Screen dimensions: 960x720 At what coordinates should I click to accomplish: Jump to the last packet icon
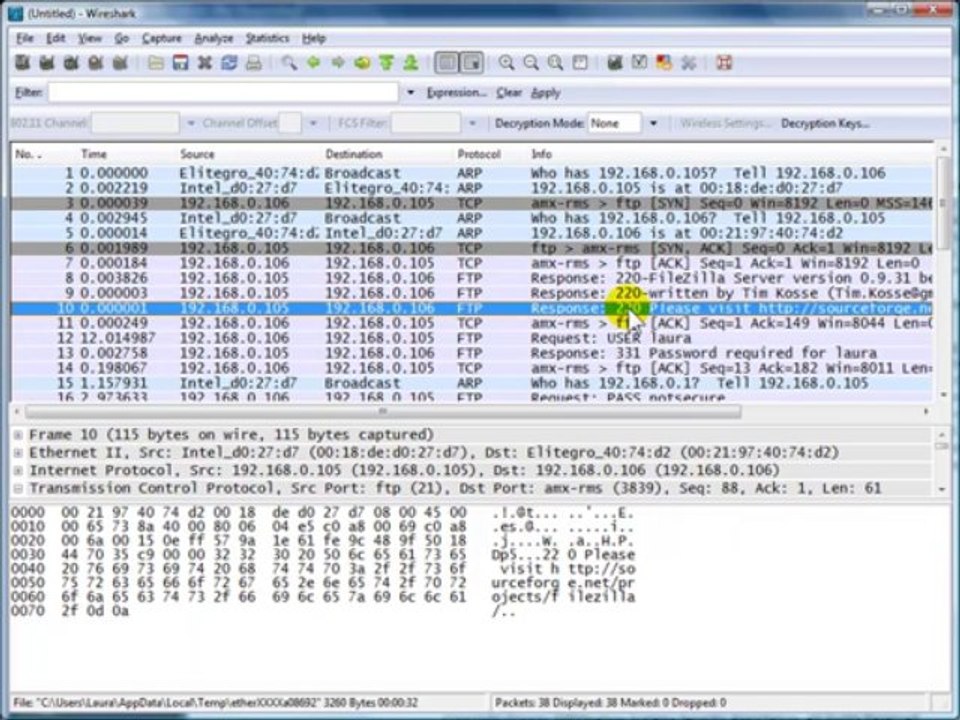point(411,62)
